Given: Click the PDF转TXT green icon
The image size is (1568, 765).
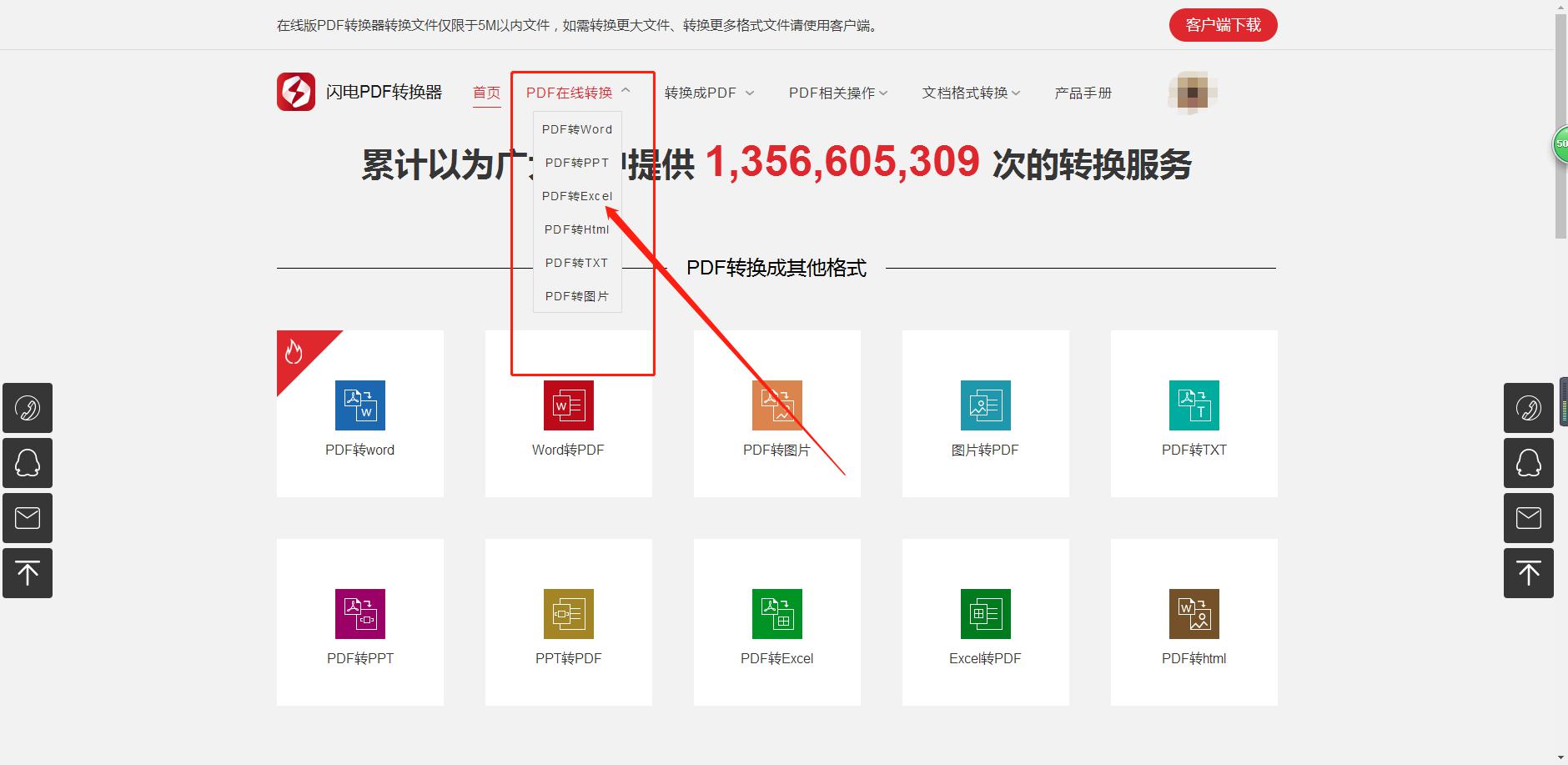Looking at the screenshot, I should click(x=1194, y=405).
